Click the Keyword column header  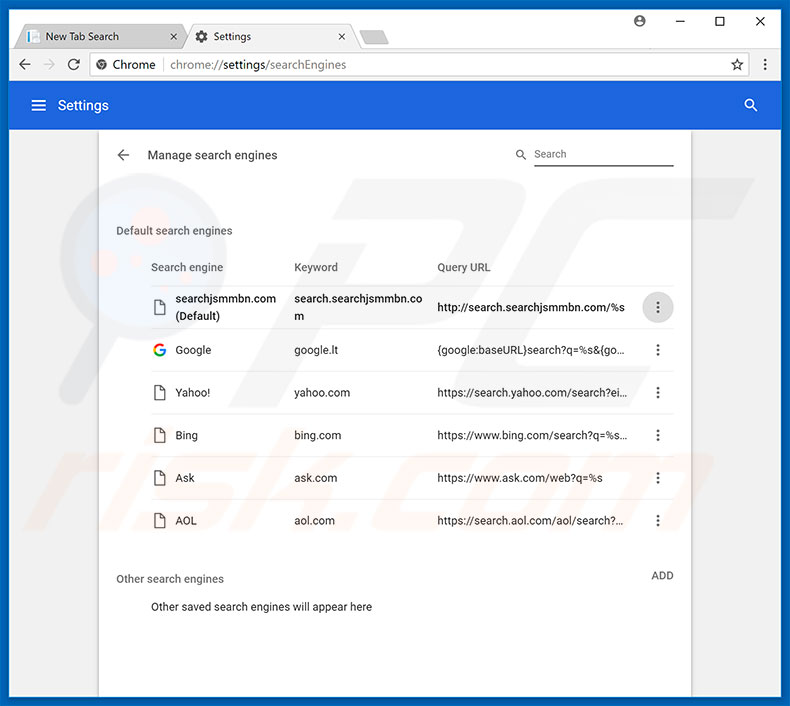point(316,267)
